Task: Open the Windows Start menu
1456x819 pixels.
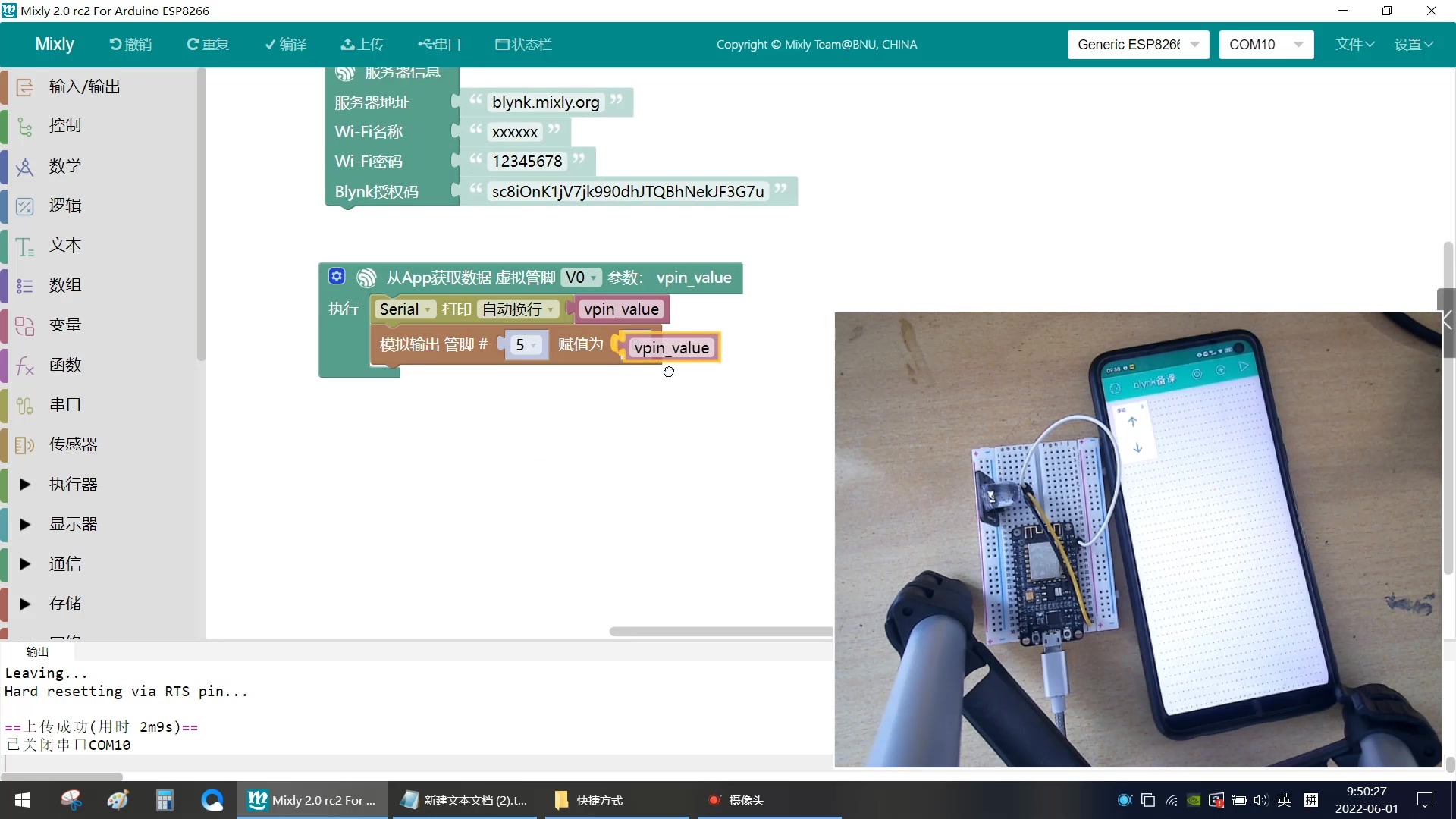Action: (x=23, y=800)
